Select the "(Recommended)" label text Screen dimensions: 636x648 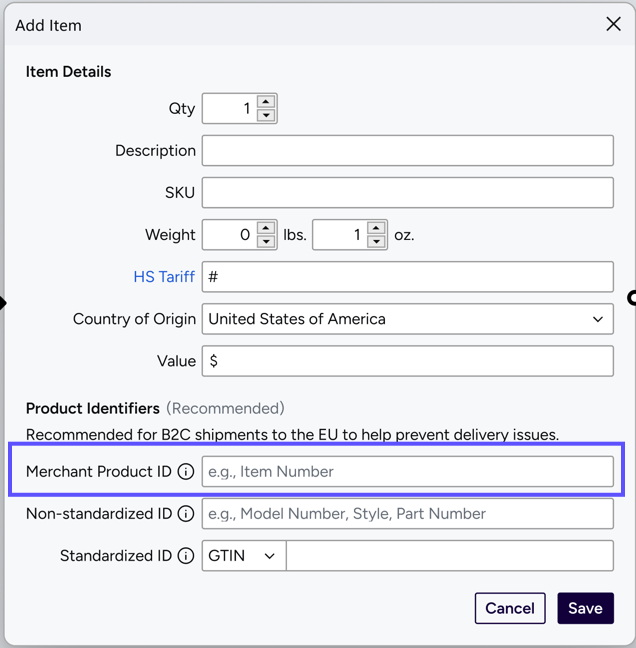click(225, 408)
